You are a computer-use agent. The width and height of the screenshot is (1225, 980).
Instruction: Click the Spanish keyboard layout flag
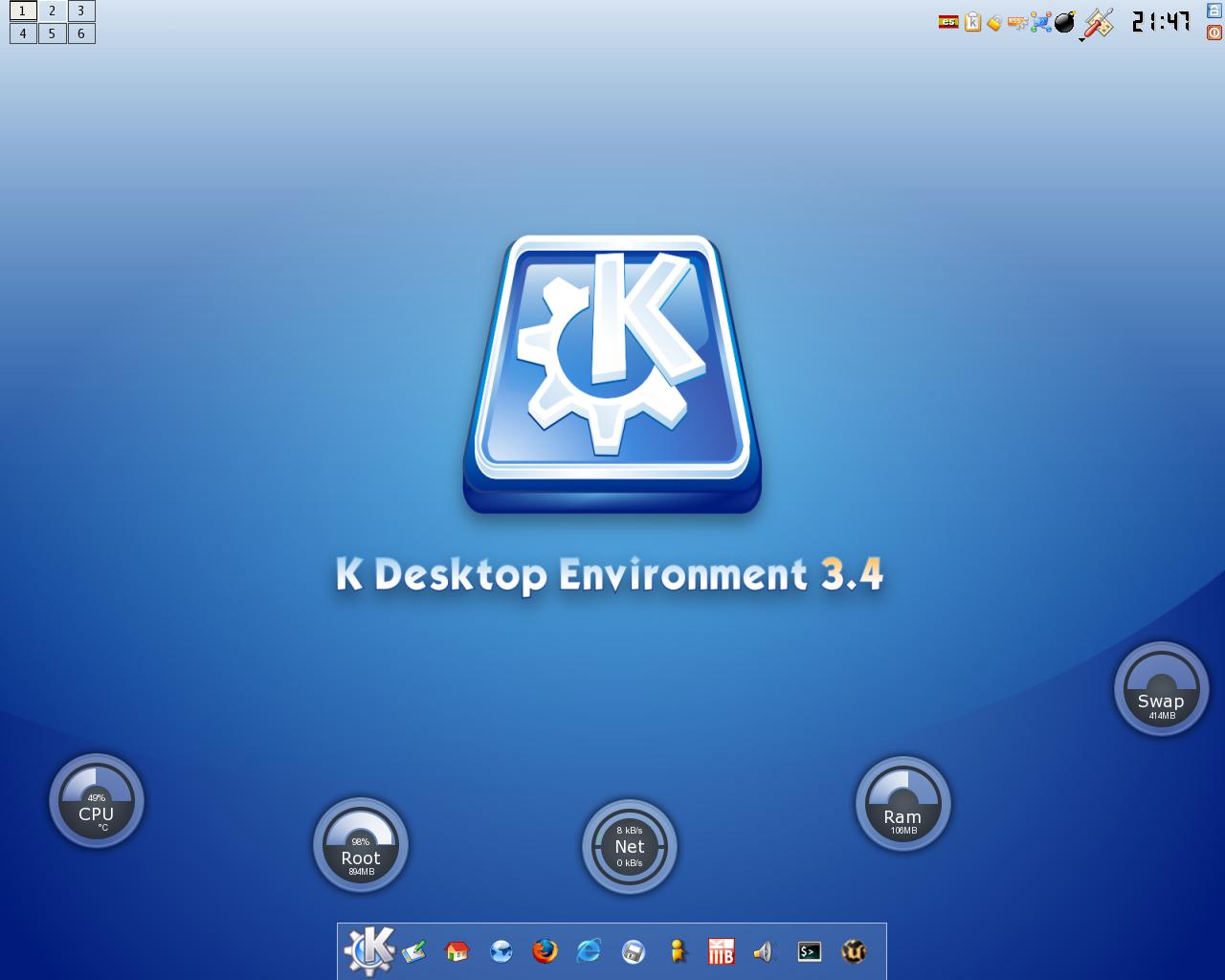(x=948, y=22)
